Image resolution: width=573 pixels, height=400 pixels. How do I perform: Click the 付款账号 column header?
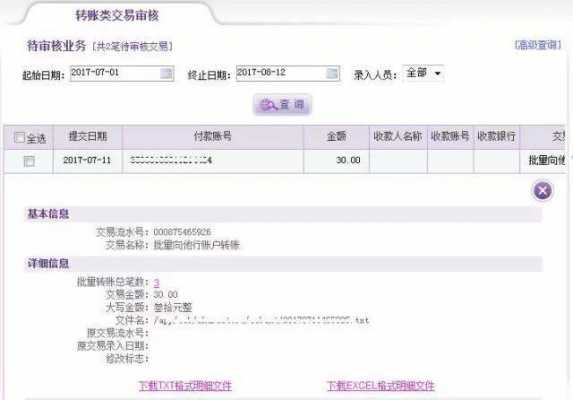(213, 137)
